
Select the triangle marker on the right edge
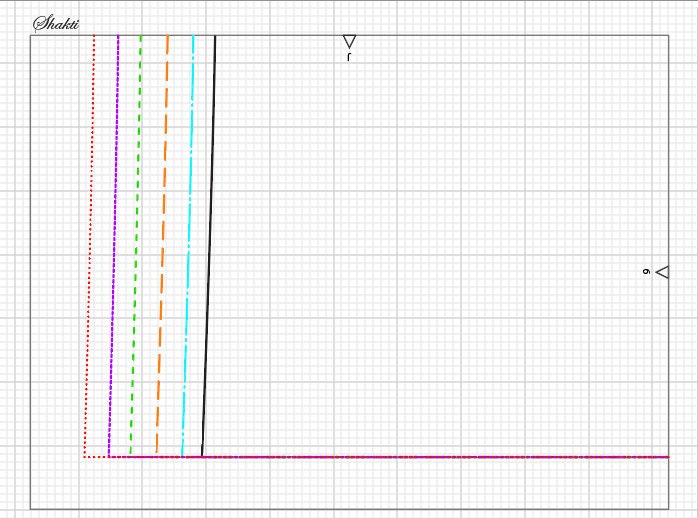pyautogui.click(x=662, y=271)
